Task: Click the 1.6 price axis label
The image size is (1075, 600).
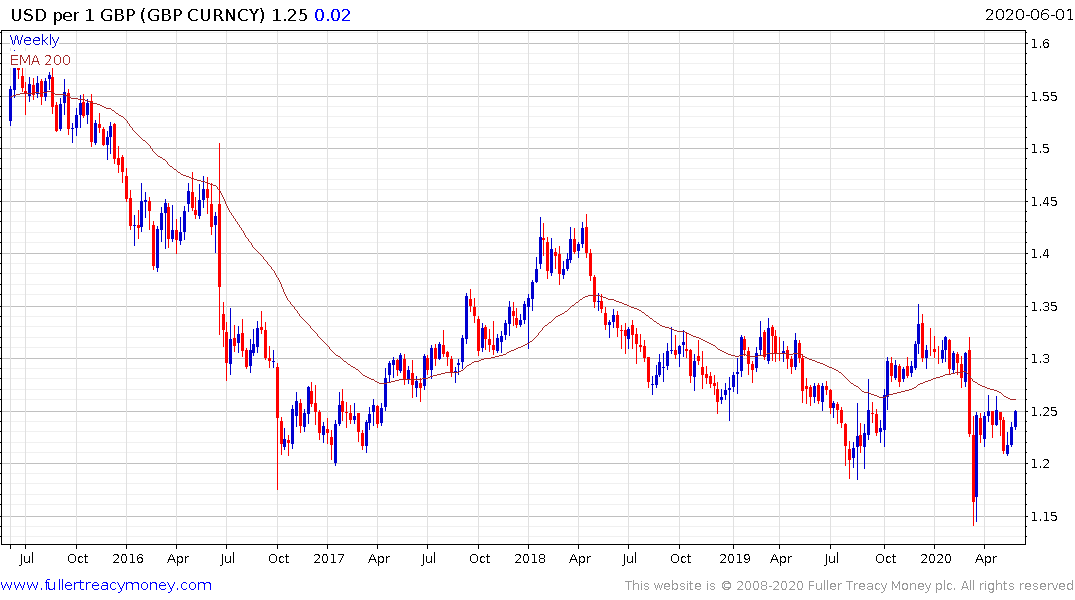Action: (1040, 43)
